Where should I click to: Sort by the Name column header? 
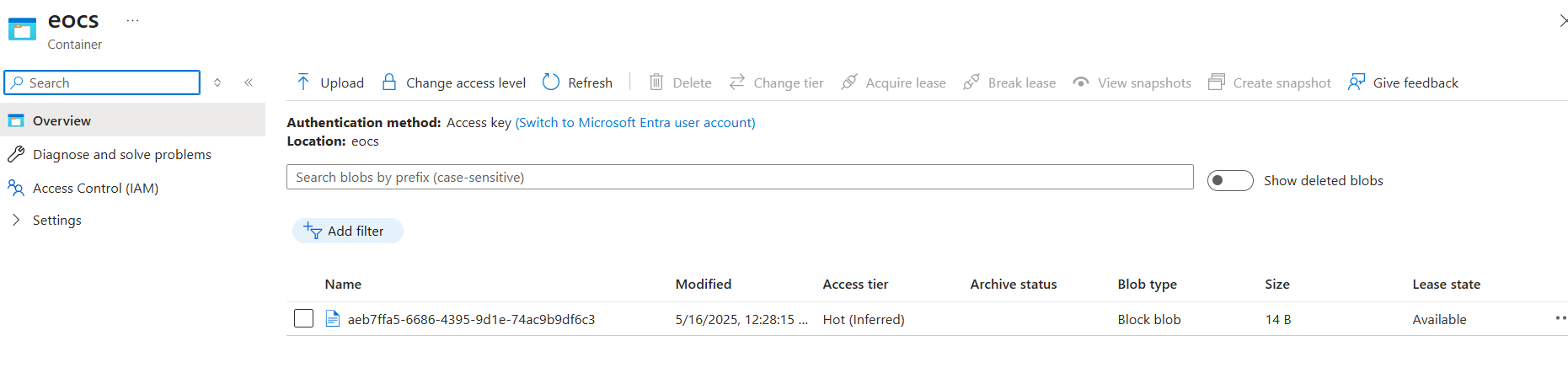click(343, 284)
